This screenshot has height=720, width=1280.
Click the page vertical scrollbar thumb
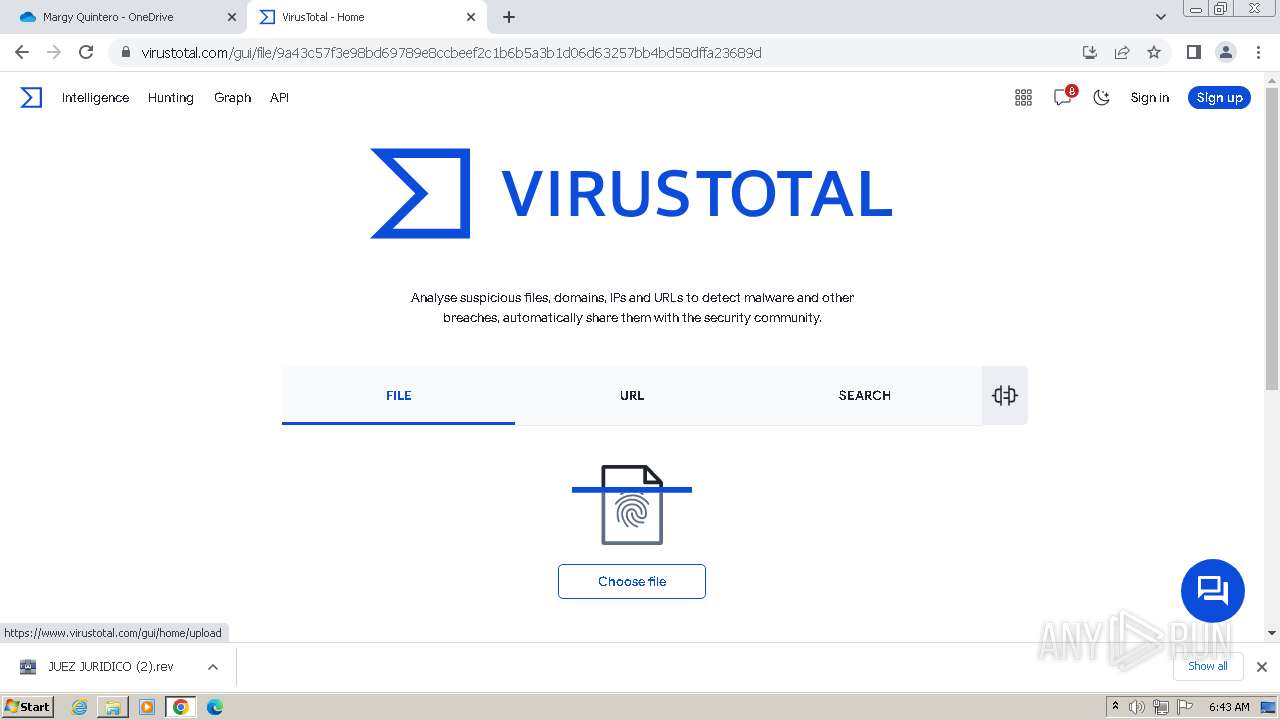point(1272,238)
